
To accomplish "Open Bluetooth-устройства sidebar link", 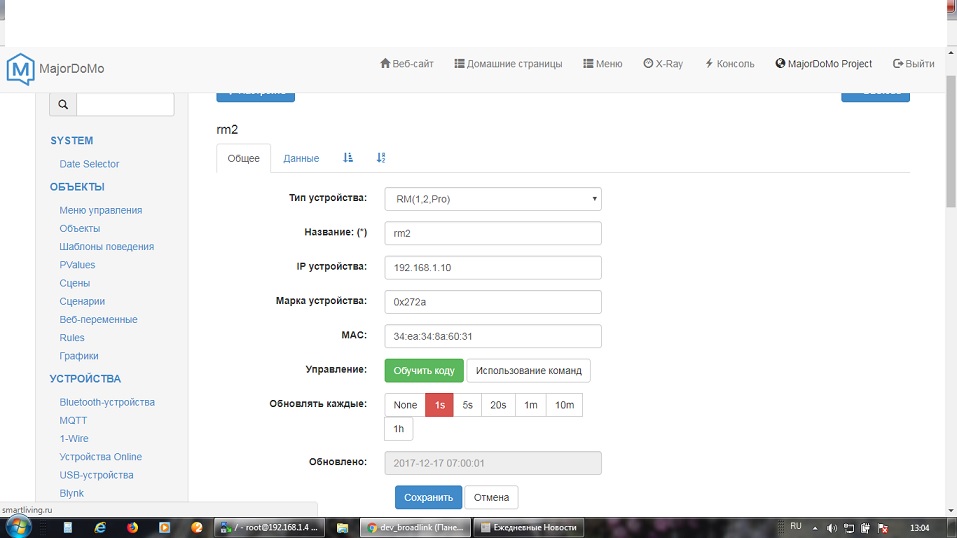I will point(107,402).
